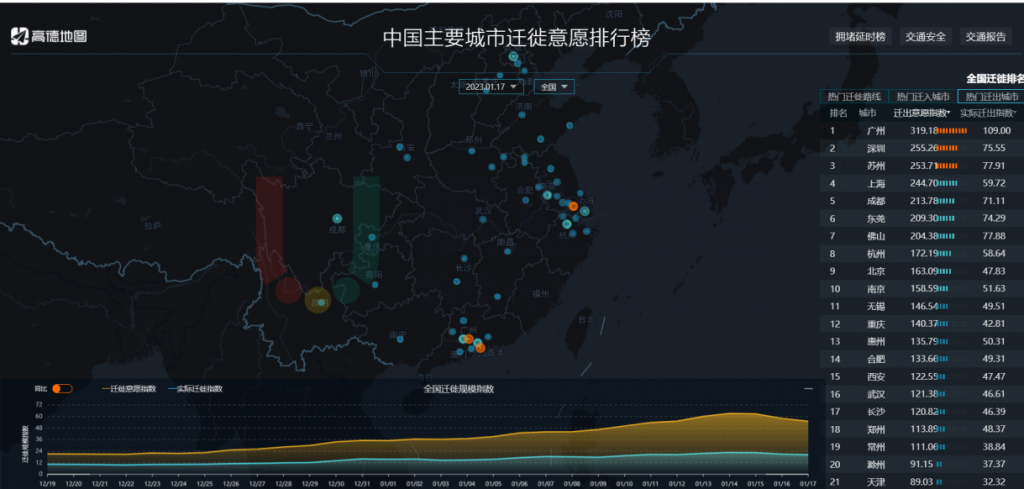Open the 全国 region dropdown
1024x489 pixels.
(553, 87)
